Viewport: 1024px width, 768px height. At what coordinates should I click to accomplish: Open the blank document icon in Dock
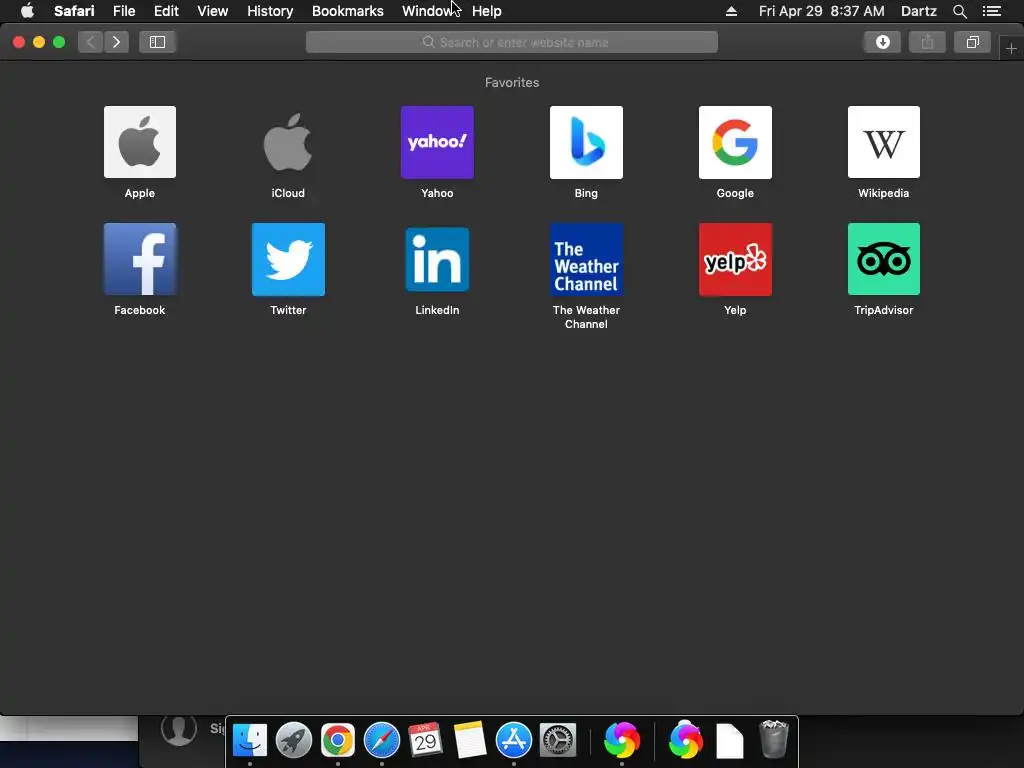pos(729,741)
